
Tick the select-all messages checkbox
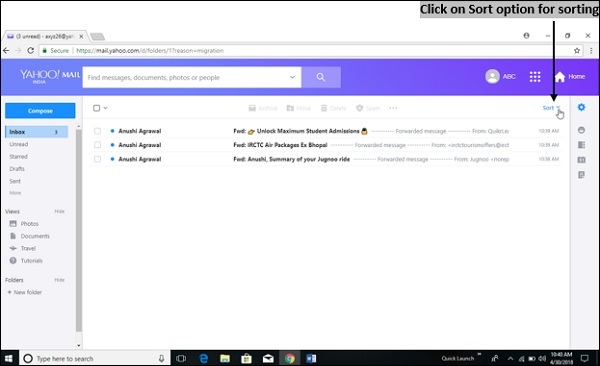tap(96, 108)
